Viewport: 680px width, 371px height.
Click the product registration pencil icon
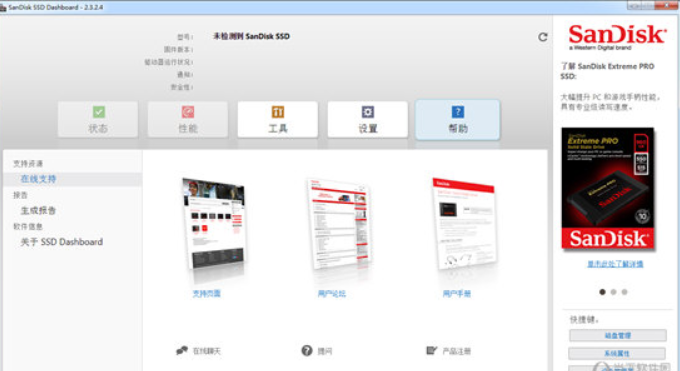click(x=432, y=350)
